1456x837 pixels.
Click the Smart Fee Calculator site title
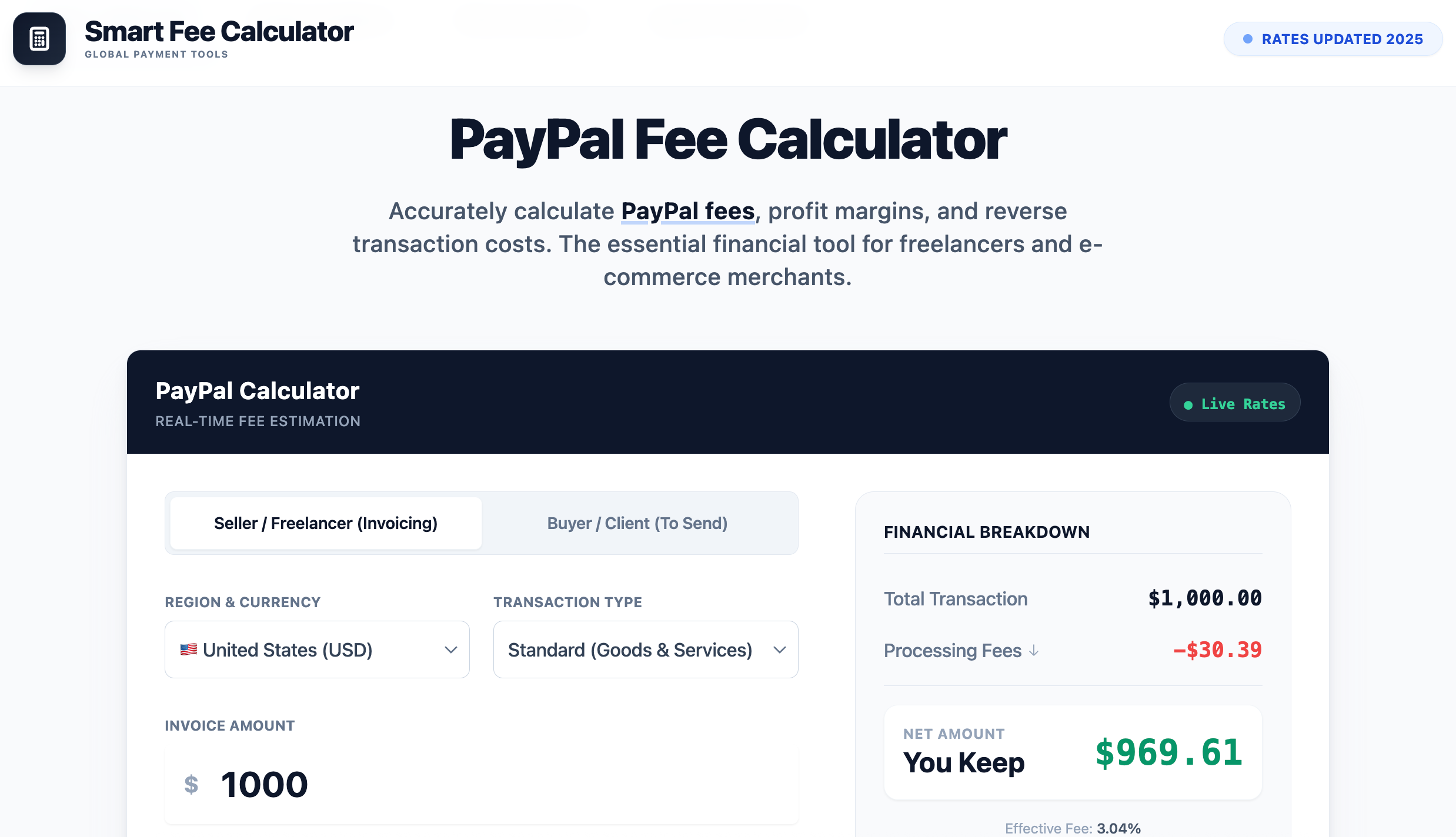click(x=219, y=32)
